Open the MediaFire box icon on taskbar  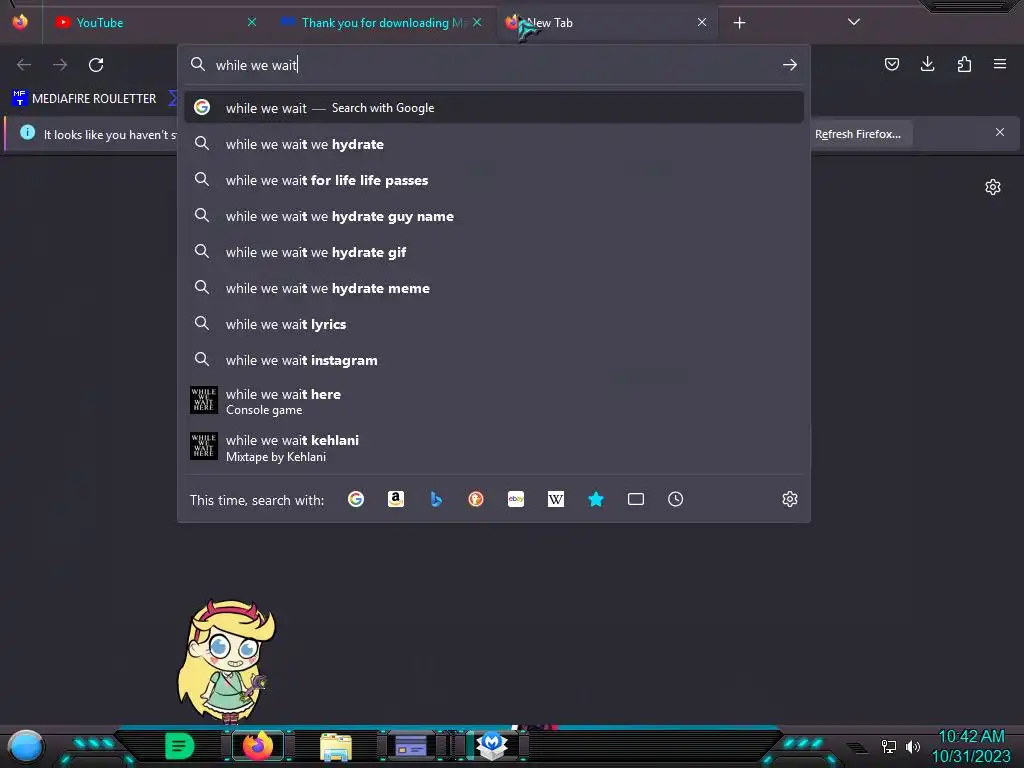click(x=492, y=745)
